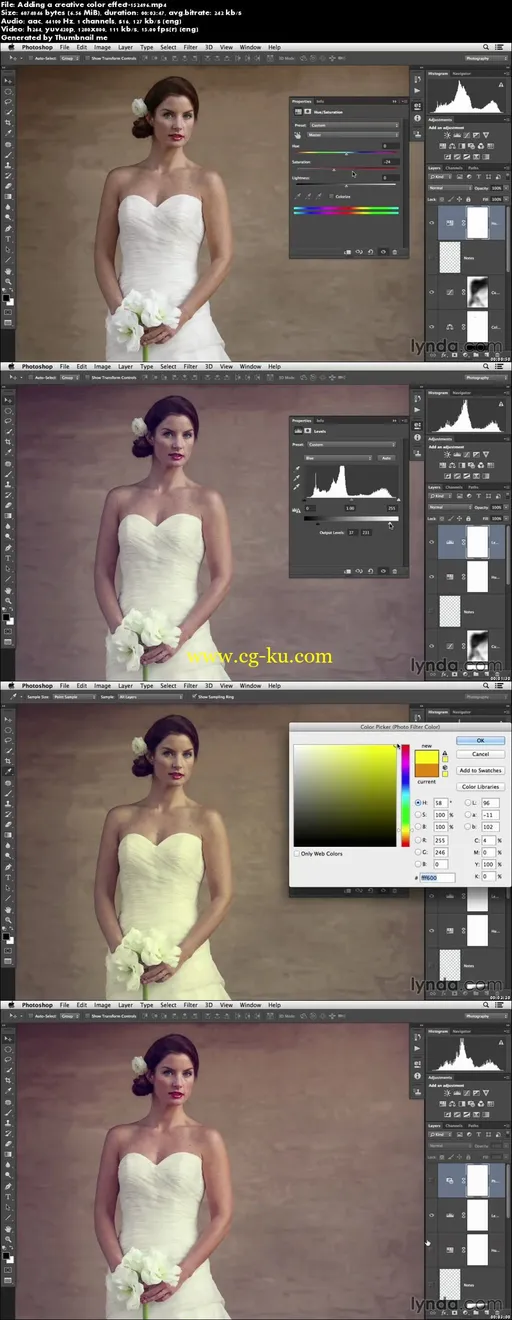This screenshot has width=512, height=1320.
Task: Select the G green radio button
Action: coord(418,852)
